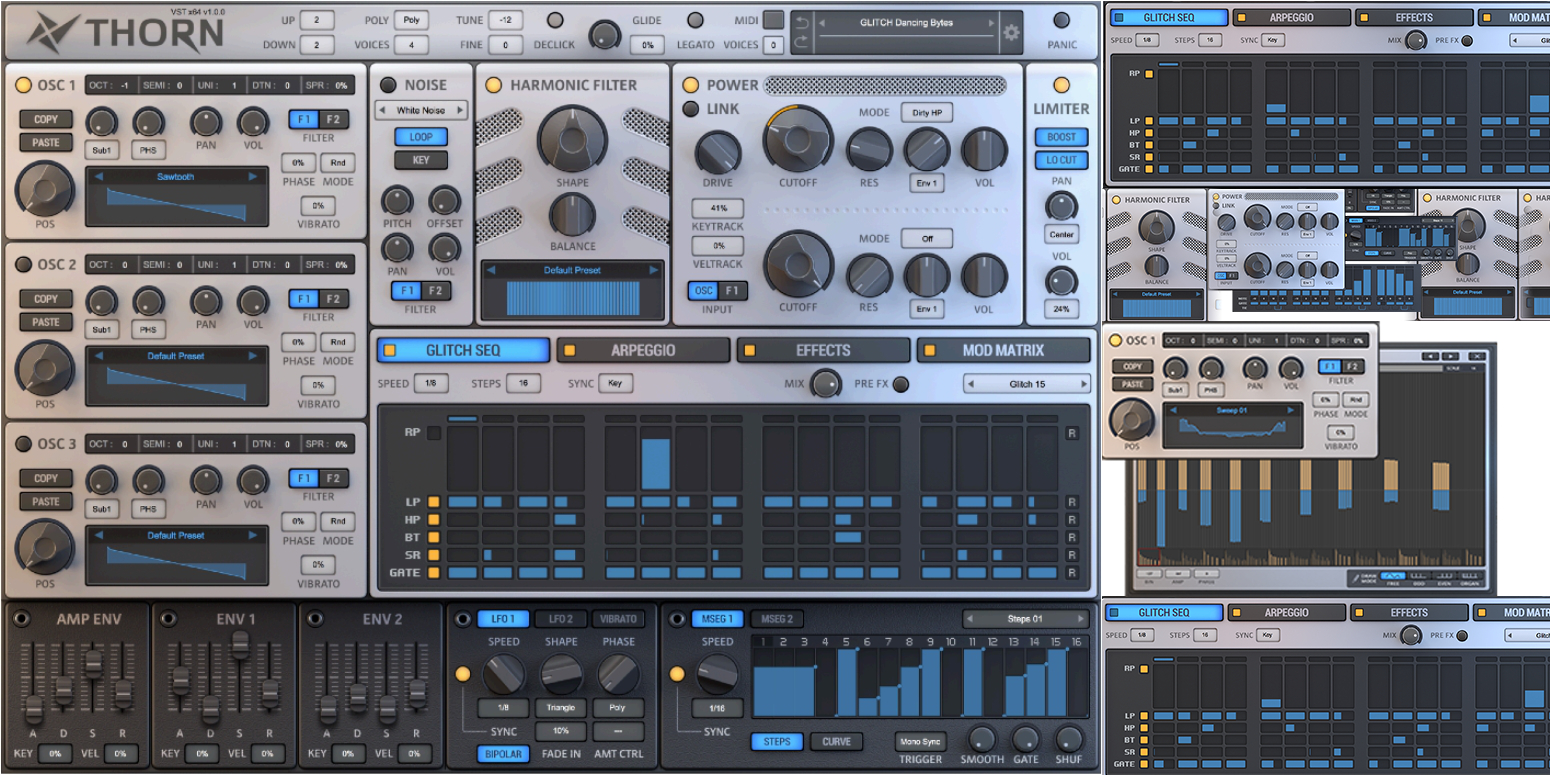
Task: Hit the PANIC button
Action: [x=1062, y=21]
